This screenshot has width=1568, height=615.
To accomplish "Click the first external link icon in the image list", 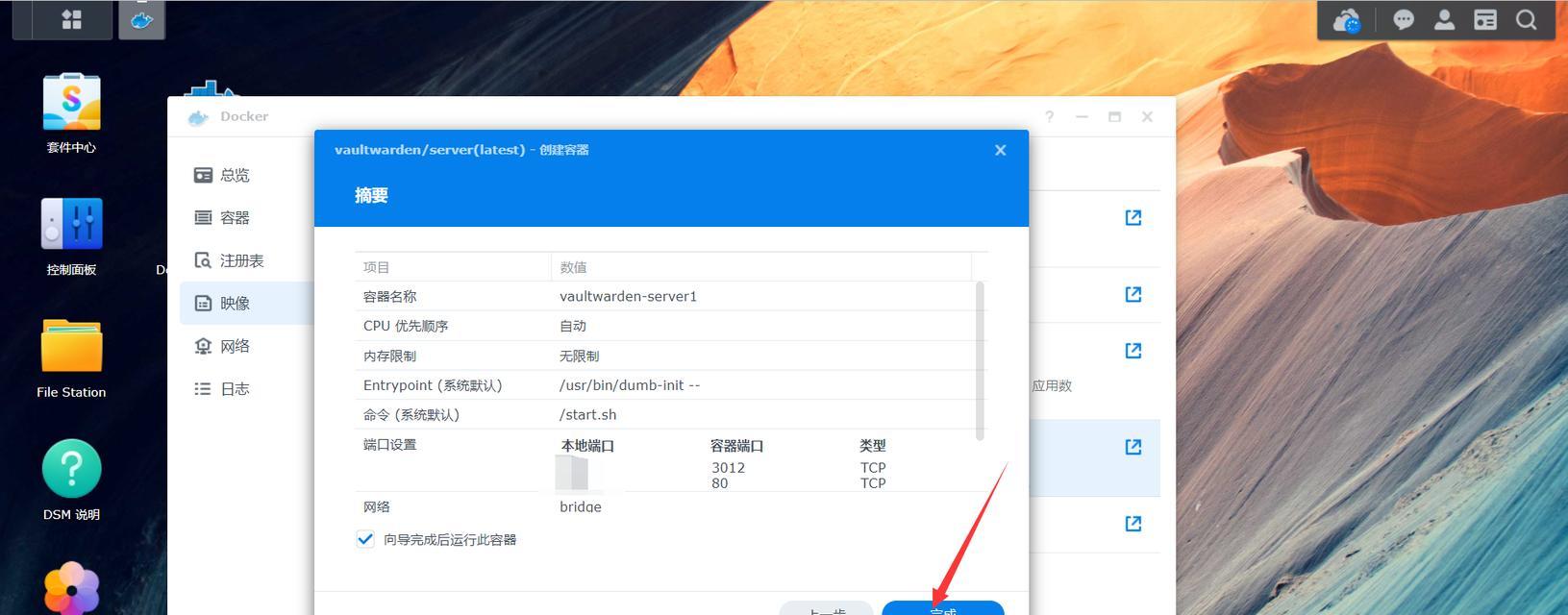I will coord(1133,218).
